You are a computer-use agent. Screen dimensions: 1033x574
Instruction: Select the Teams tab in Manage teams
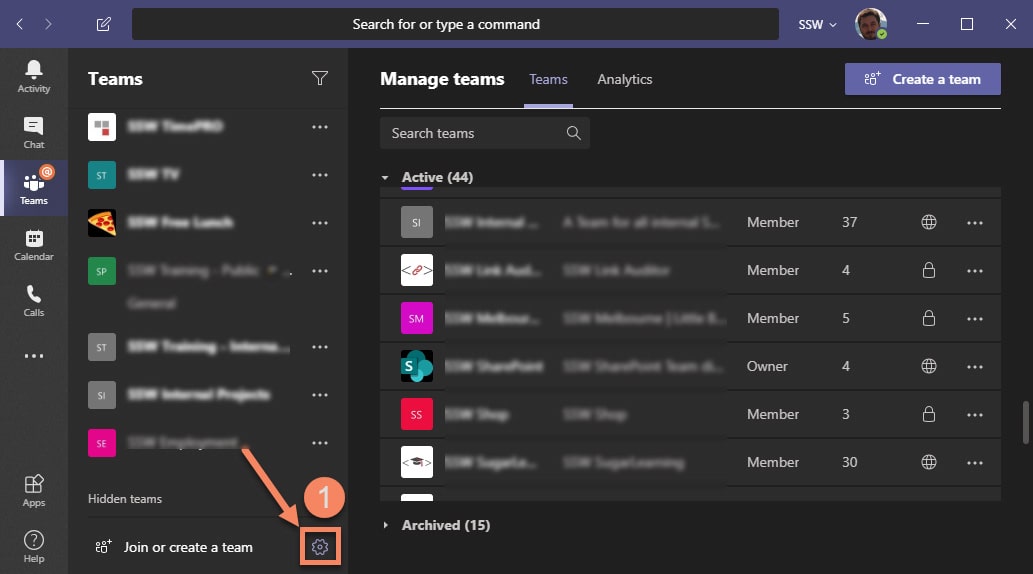tap(548, 79)
